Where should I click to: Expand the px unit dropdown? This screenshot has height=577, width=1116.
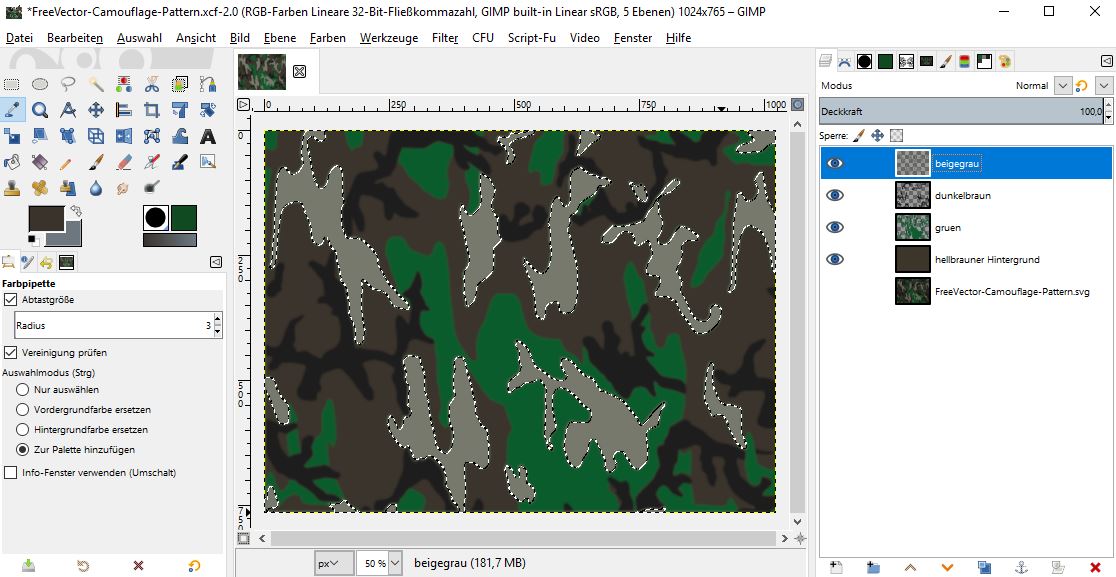334,563
